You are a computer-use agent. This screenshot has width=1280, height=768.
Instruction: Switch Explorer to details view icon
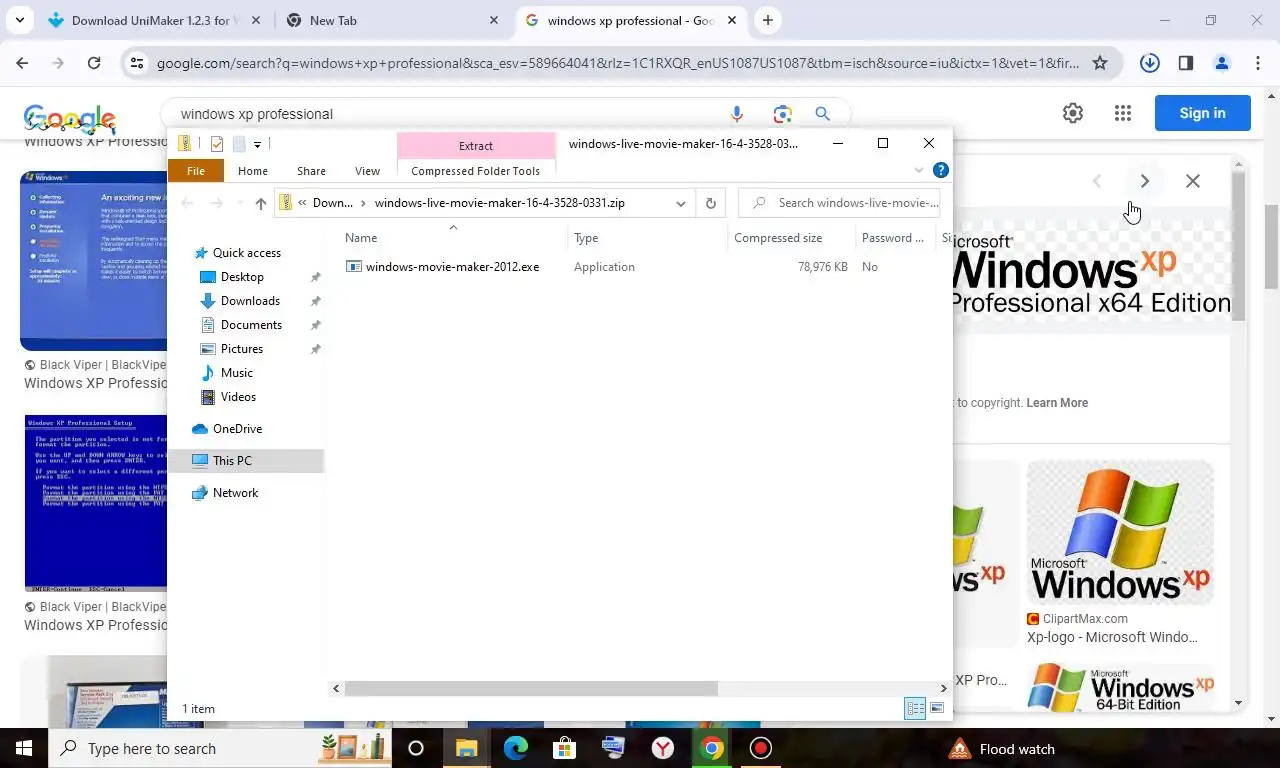click(x=915, y=709)
